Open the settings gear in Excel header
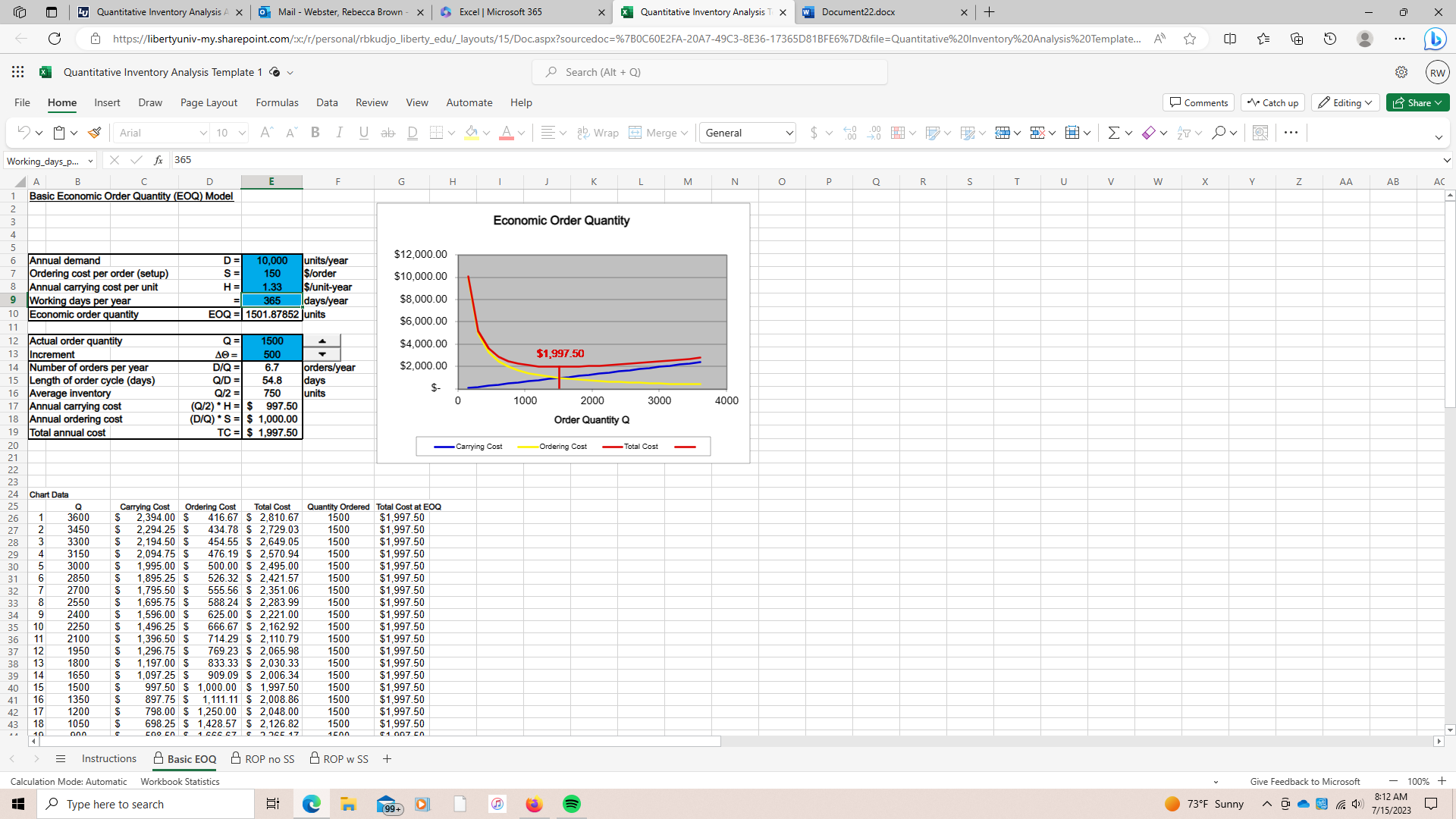This screenshot has width=1456, height=819. pyautogui.click(x=1401, y=72)
